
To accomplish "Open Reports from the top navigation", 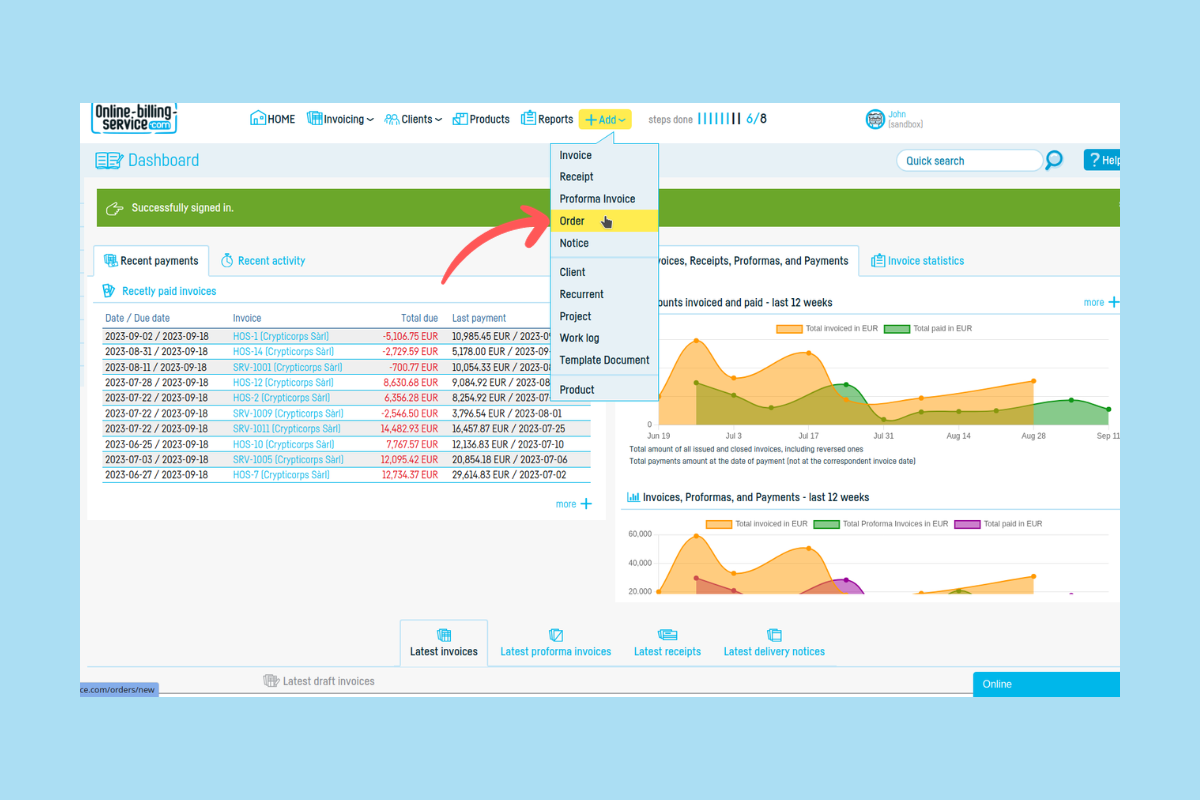I will pos(547,119).
